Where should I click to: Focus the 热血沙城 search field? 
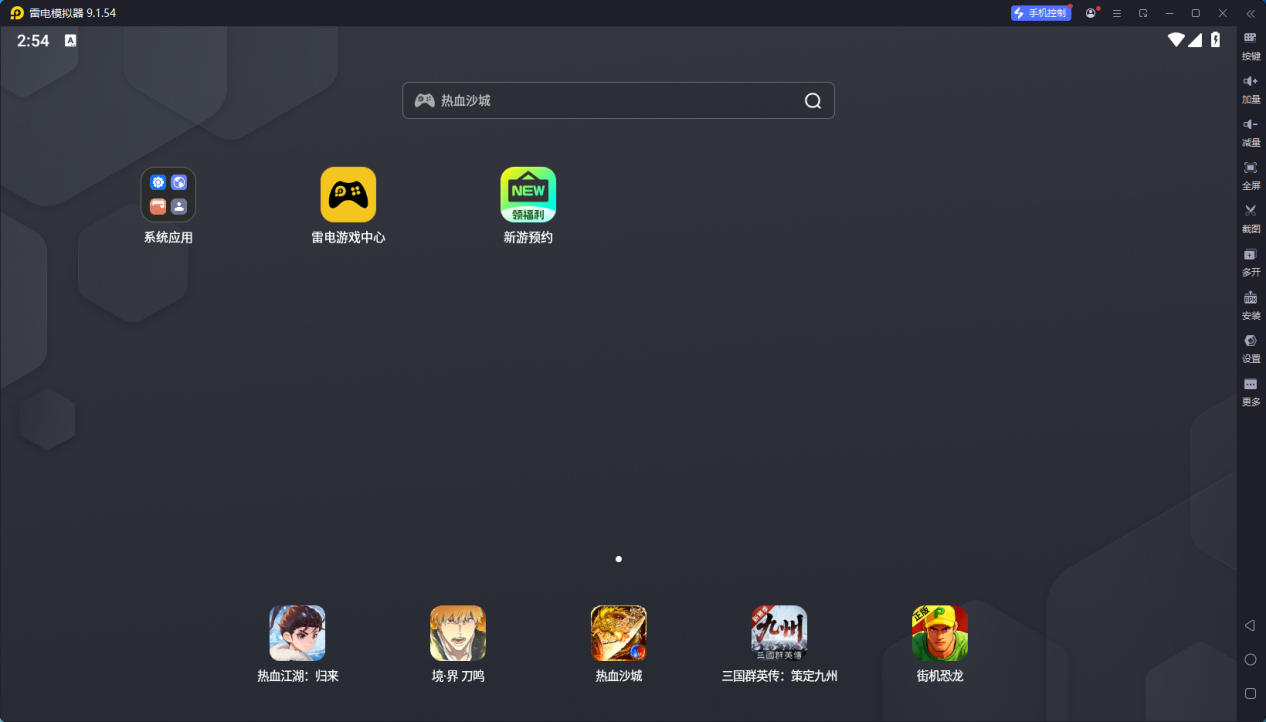click(618, 101)
